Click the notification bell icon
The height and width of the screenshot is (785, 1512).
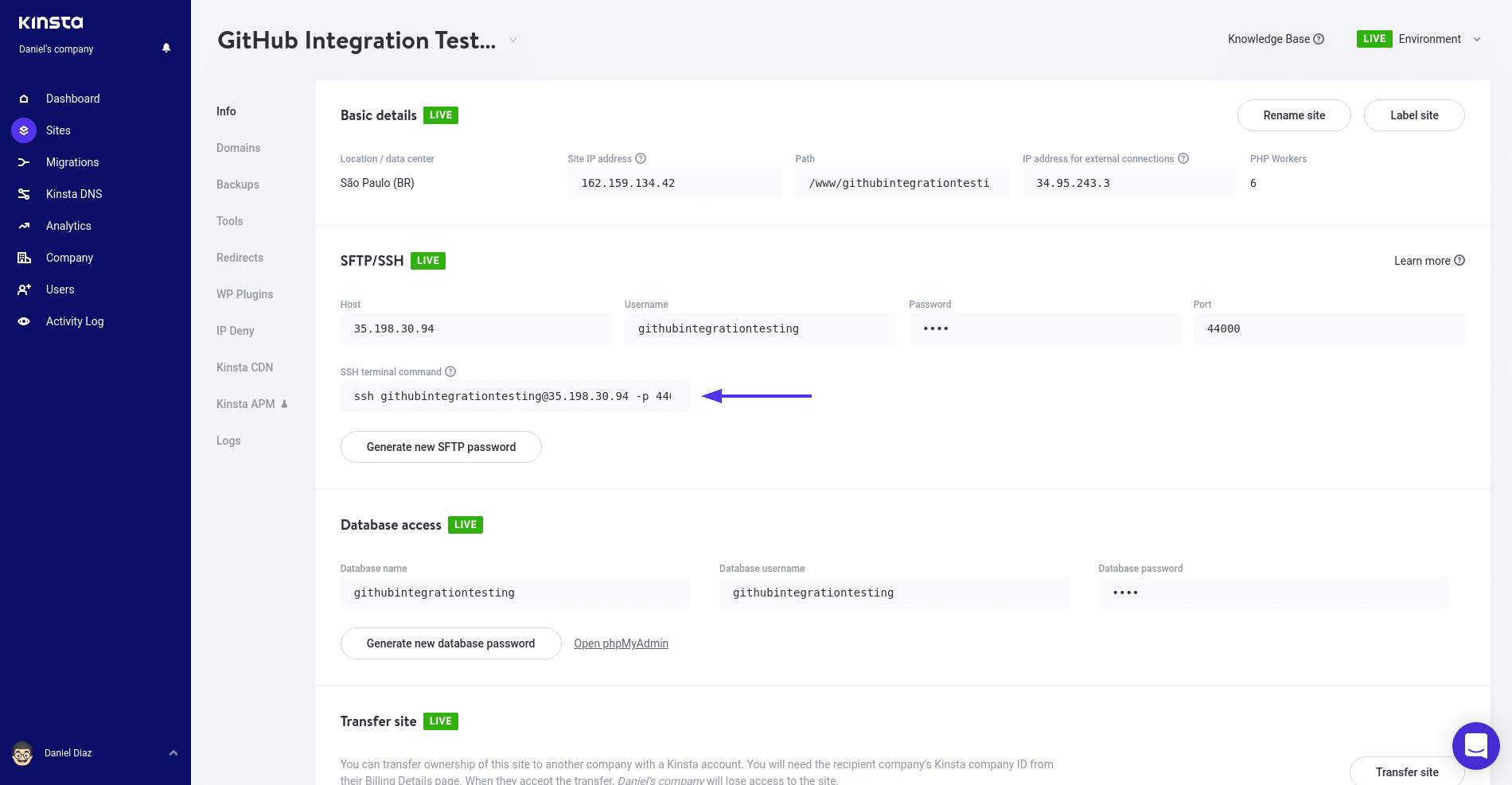click(x=166, y=48)
